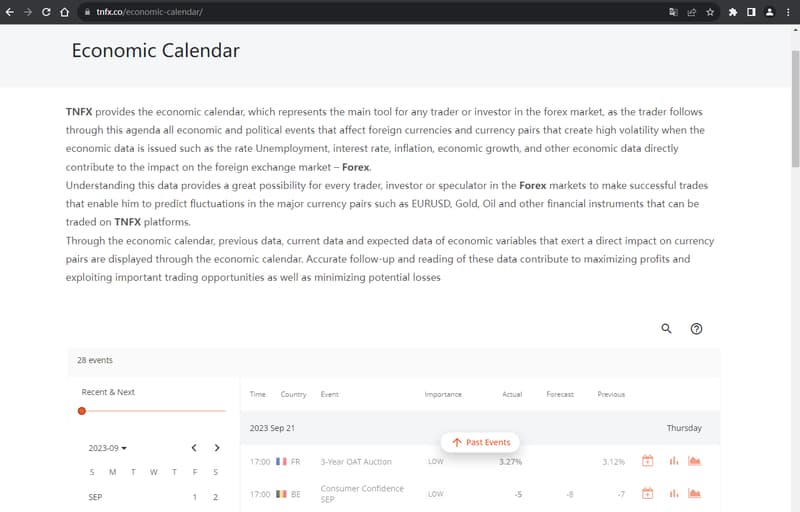
Task: Show area chart for Consumer Confidence SEP
Action: click(x=694, y=493)
